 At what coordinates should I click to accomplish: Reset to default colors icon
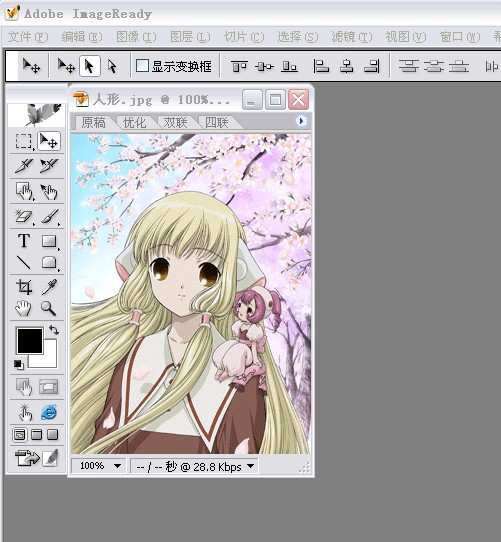click(x=19, y=364)
